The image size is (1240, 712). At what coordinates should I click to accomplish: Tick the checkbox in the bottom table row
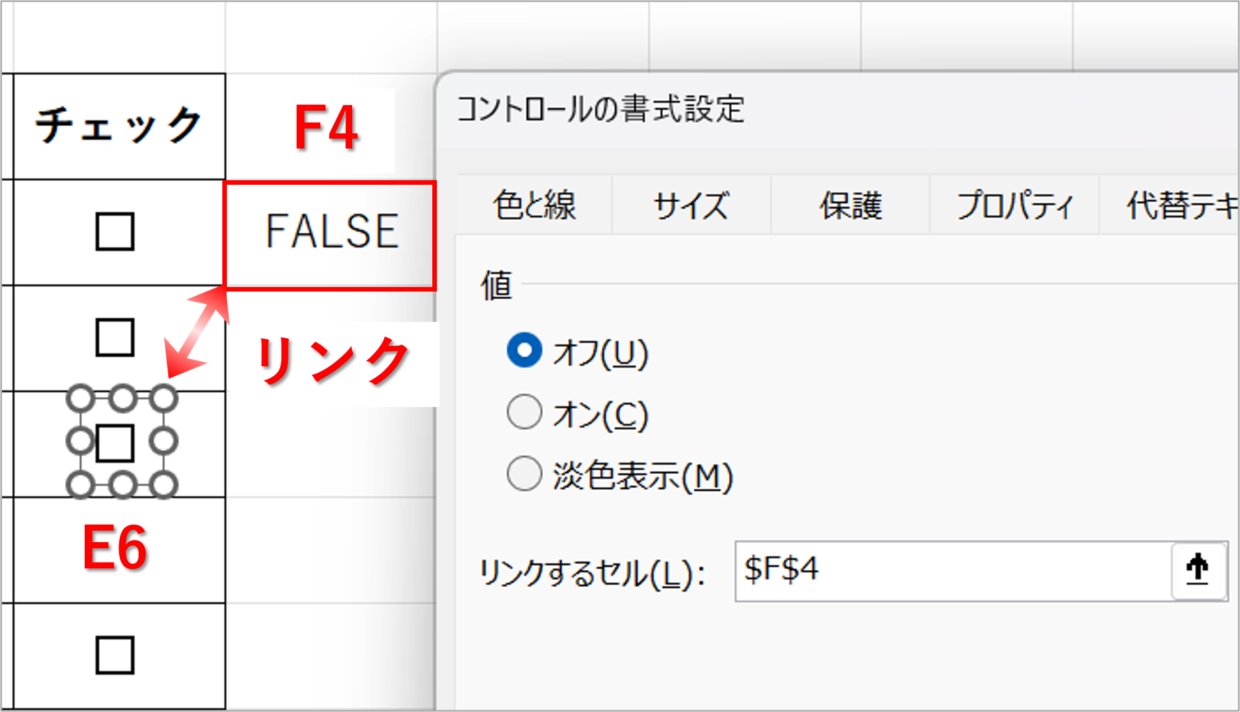(x=116, y=656)
